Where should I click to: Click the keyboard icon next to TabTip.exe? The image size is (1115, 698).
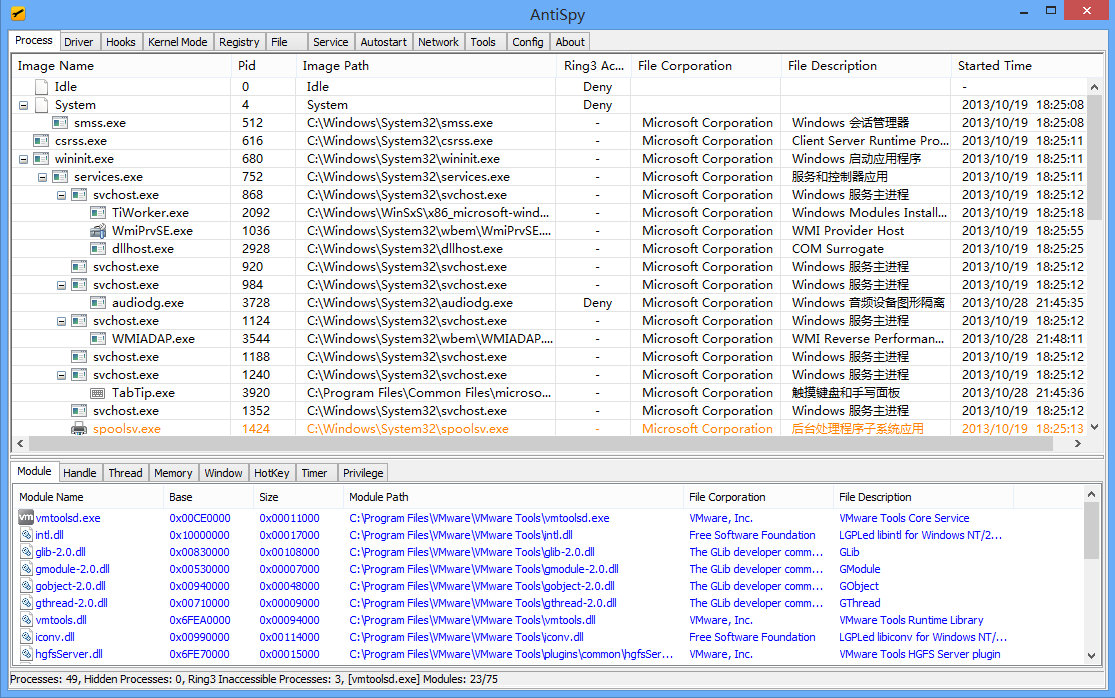click(98, 393)
